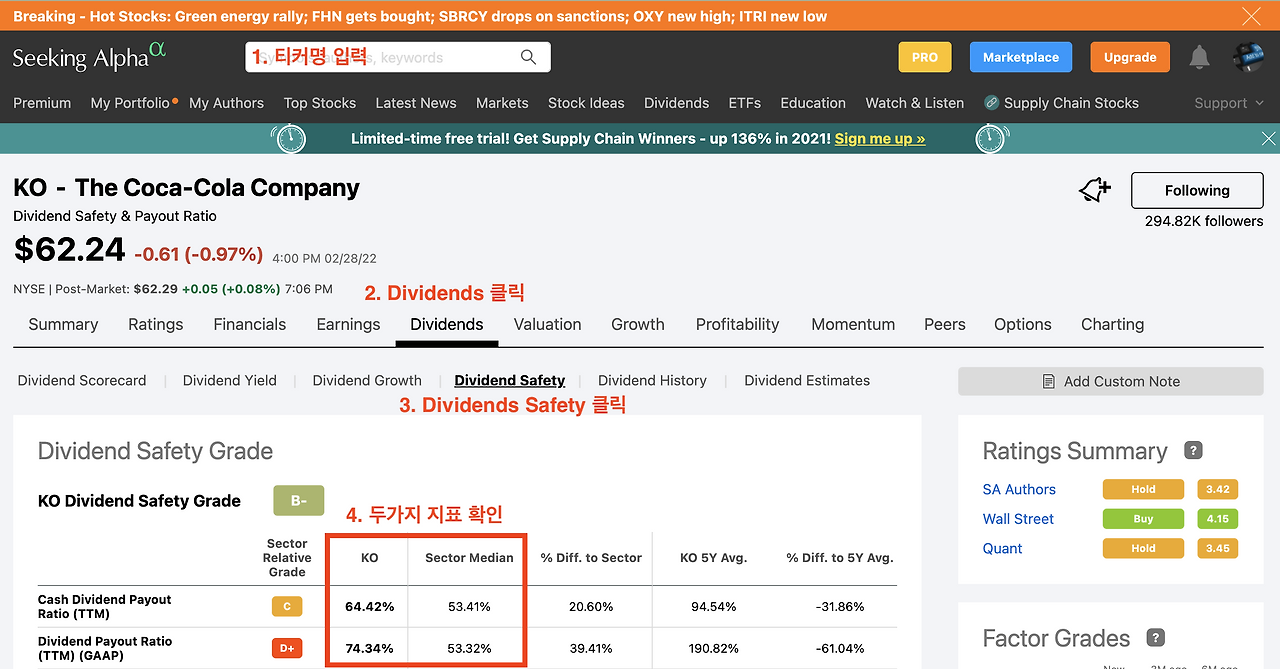Screen dimensions: 1280x669
Task: Click the 294.82K followers text
Action: tap(1204, 221)
